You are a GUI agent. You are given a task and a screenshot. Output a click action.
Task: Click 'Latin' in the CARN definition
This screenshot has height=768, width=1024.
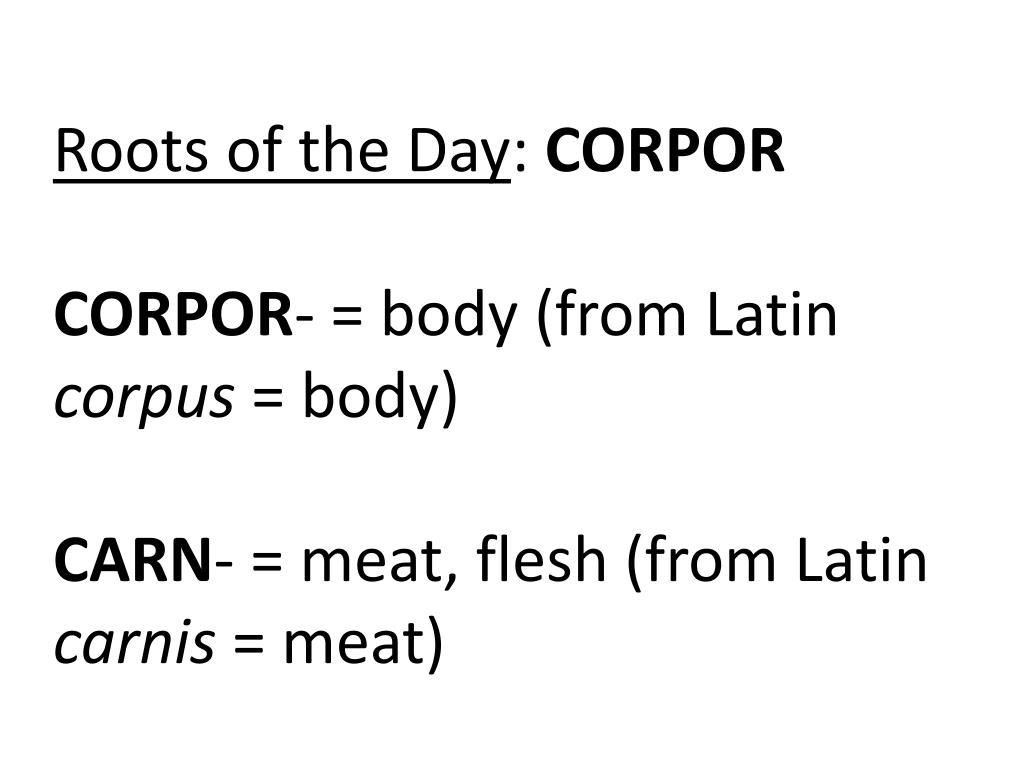coord(862,560)
